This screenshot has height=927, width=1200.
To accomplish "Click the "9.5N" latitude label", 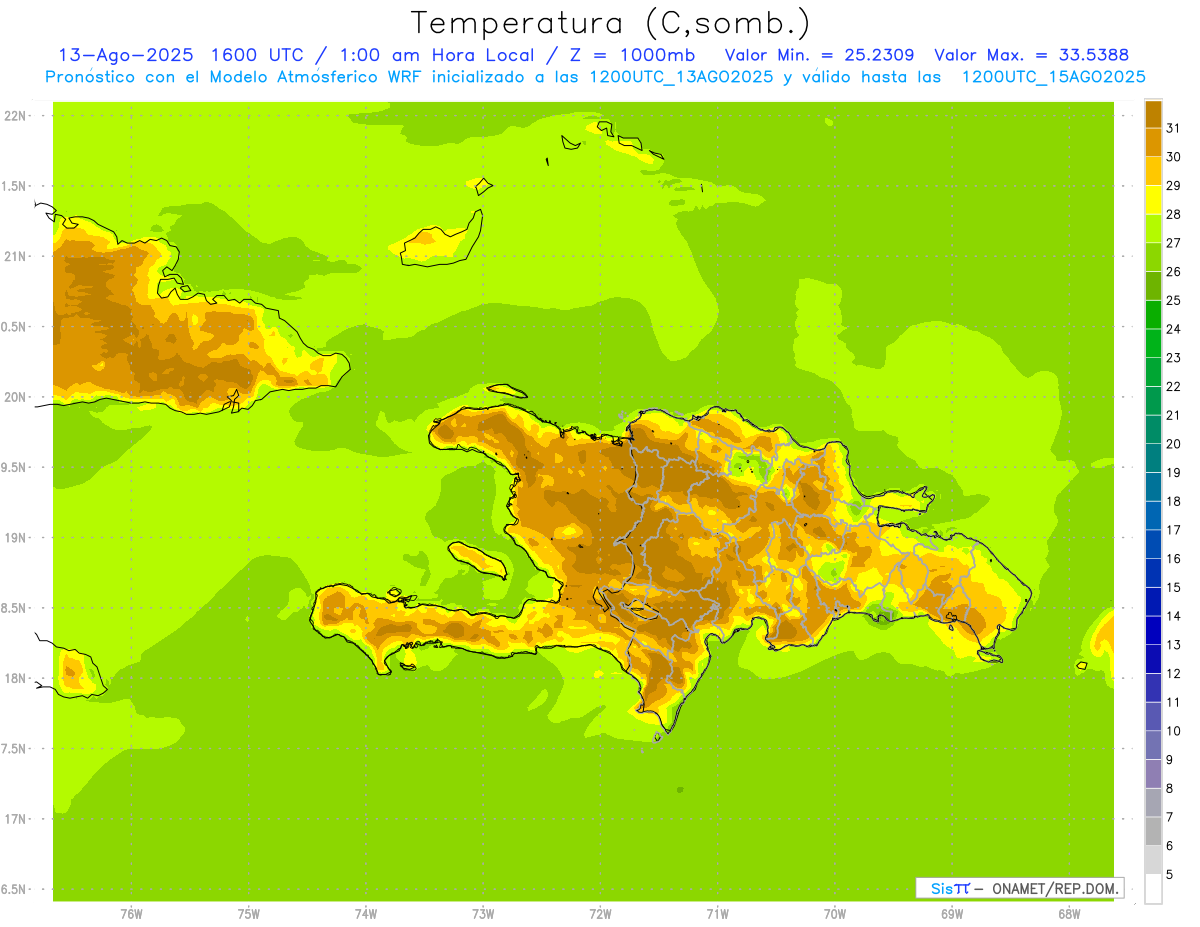I will pos(15,467).
